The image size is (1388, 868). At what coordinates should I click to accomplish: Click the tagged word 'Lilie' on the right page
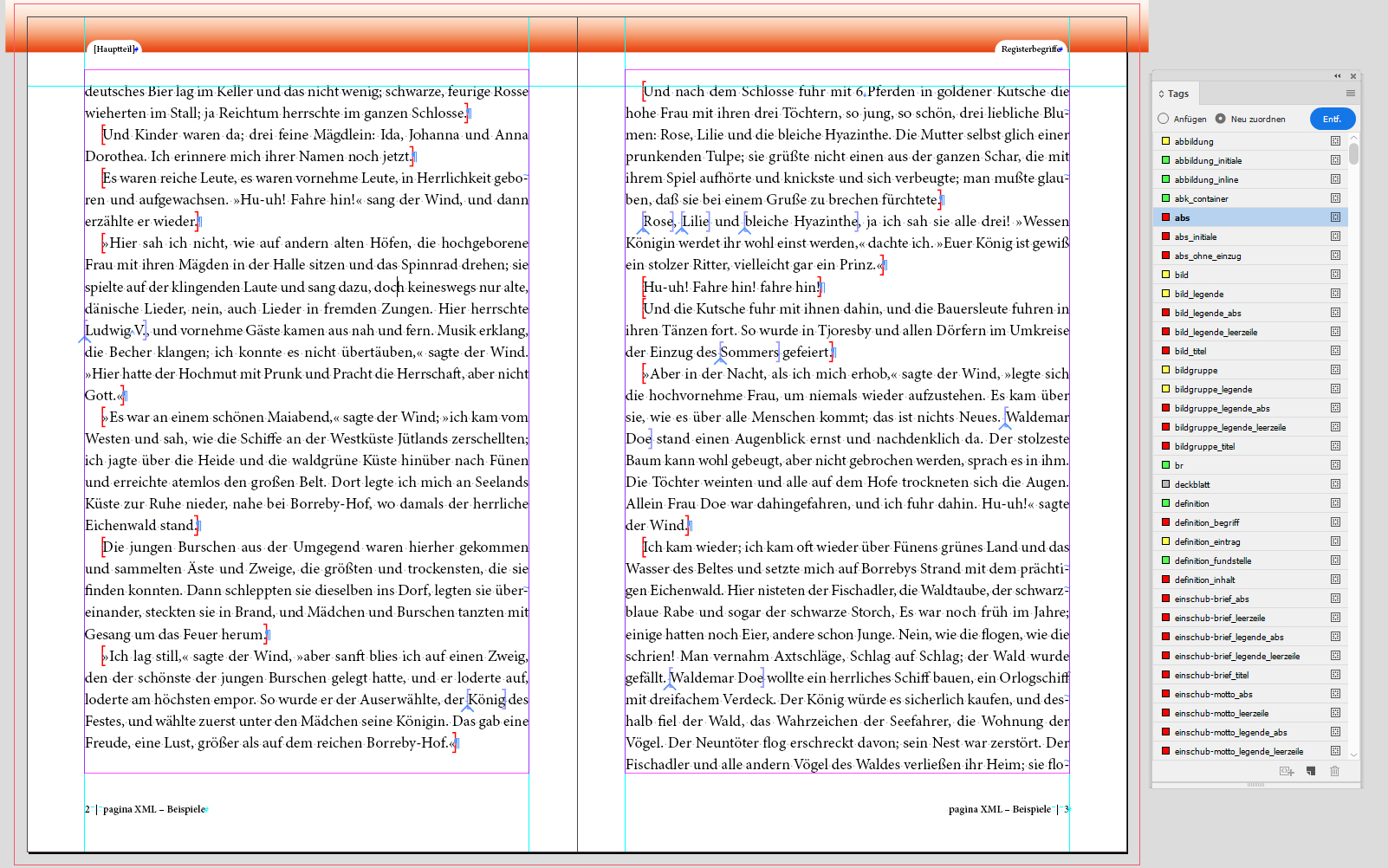(696, 221)
